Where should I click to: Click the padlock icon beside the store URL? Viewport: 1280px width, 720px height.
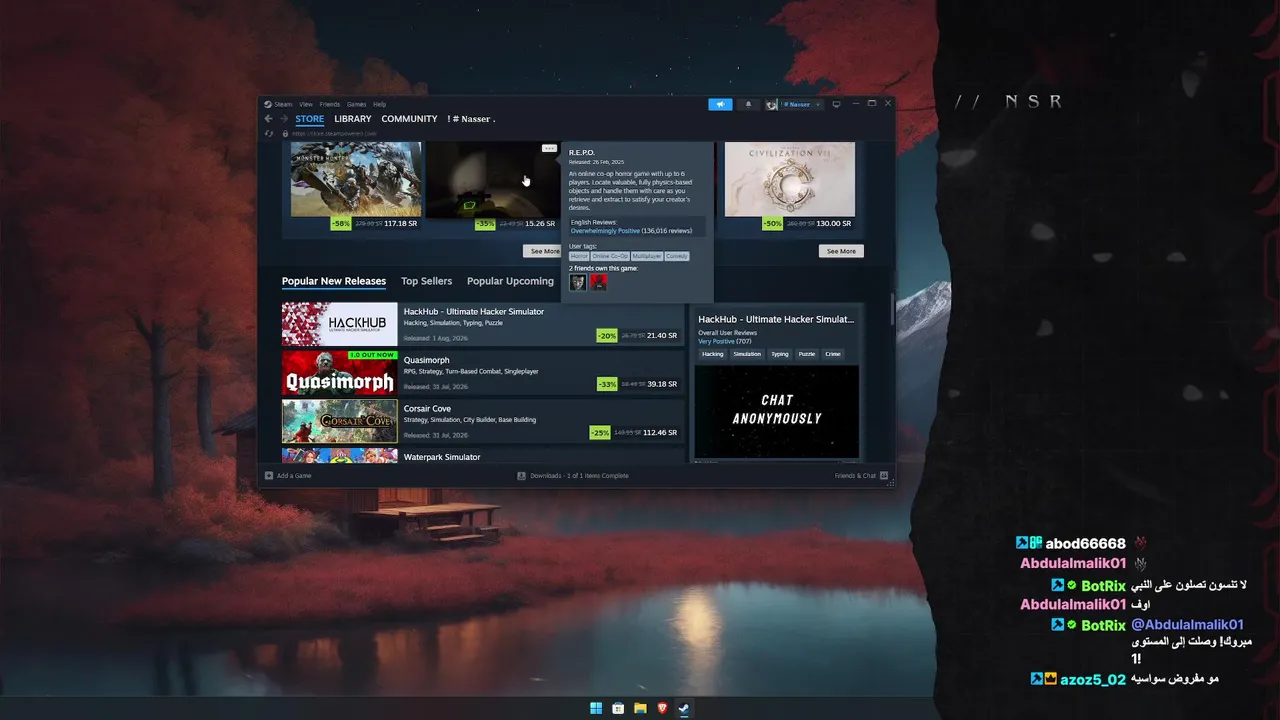285,133
